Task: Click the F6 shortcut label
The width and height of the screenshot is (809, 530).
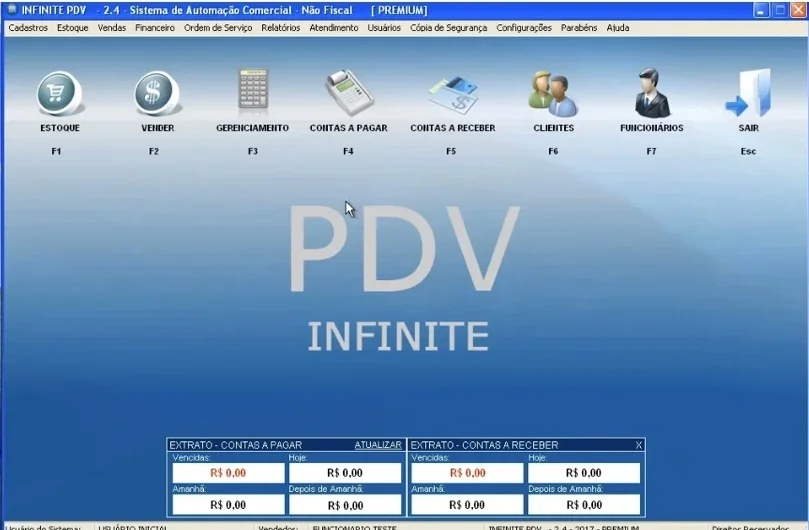Action: point(553,151)
